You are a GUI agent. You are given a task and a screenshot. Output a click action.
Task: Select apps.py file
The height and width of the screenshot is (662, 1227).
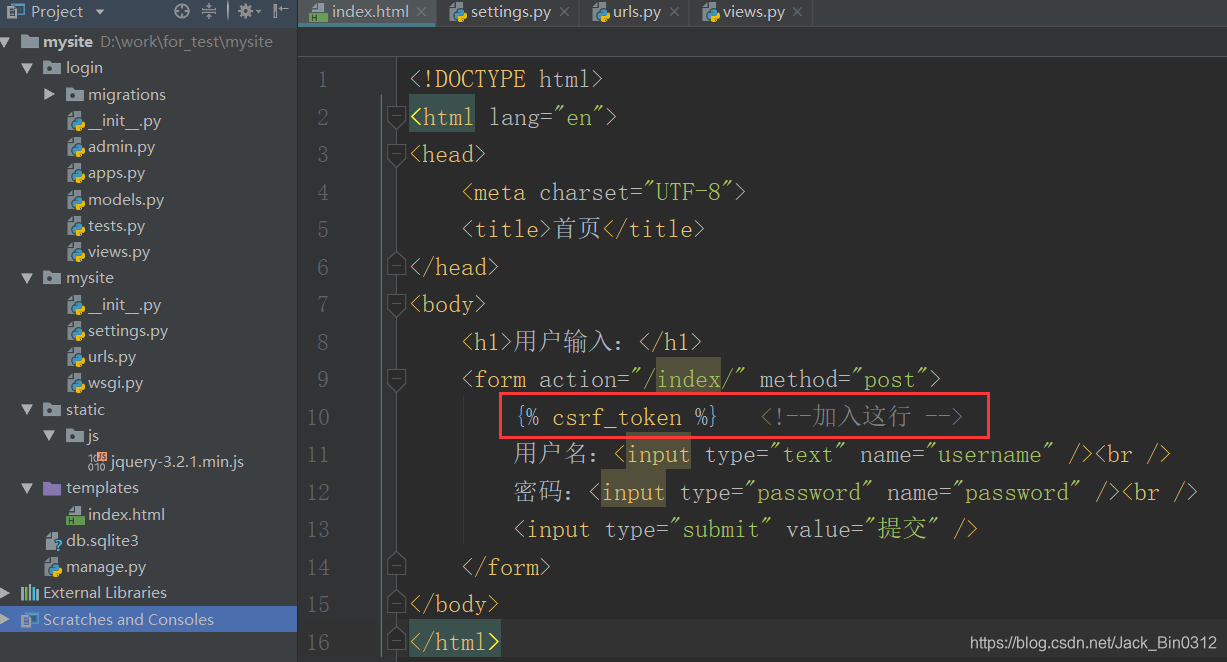point(117,173)
